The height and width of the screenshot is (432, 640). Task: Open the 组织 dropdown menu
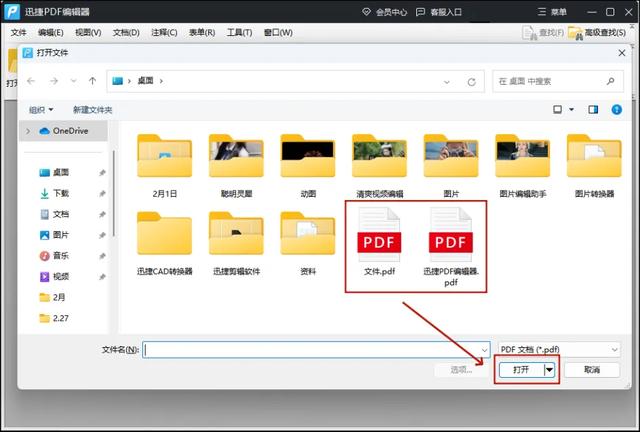[x=41, y=109]
